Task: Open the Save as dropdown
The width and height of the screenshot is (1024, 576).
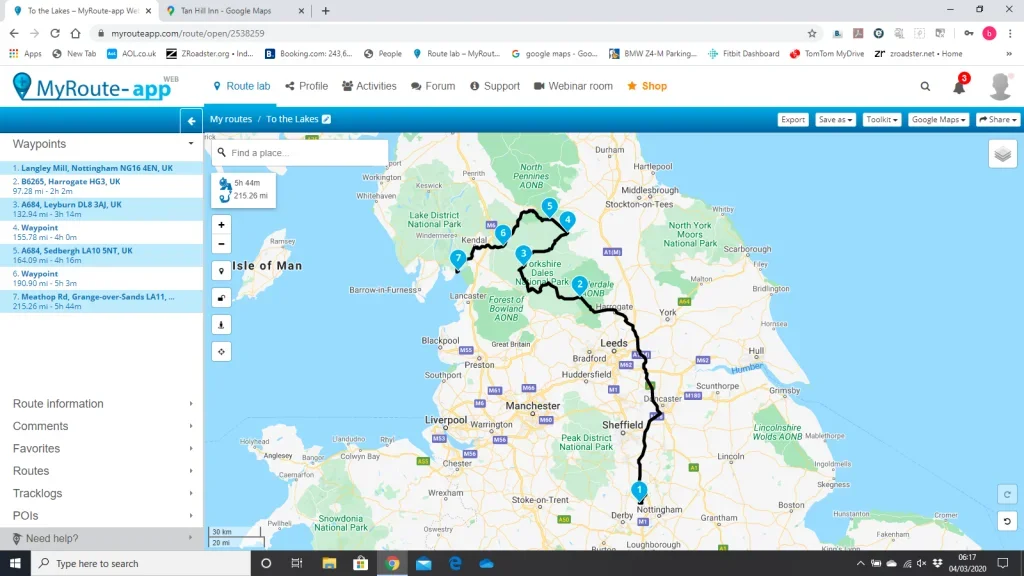Action: point(835,120)
